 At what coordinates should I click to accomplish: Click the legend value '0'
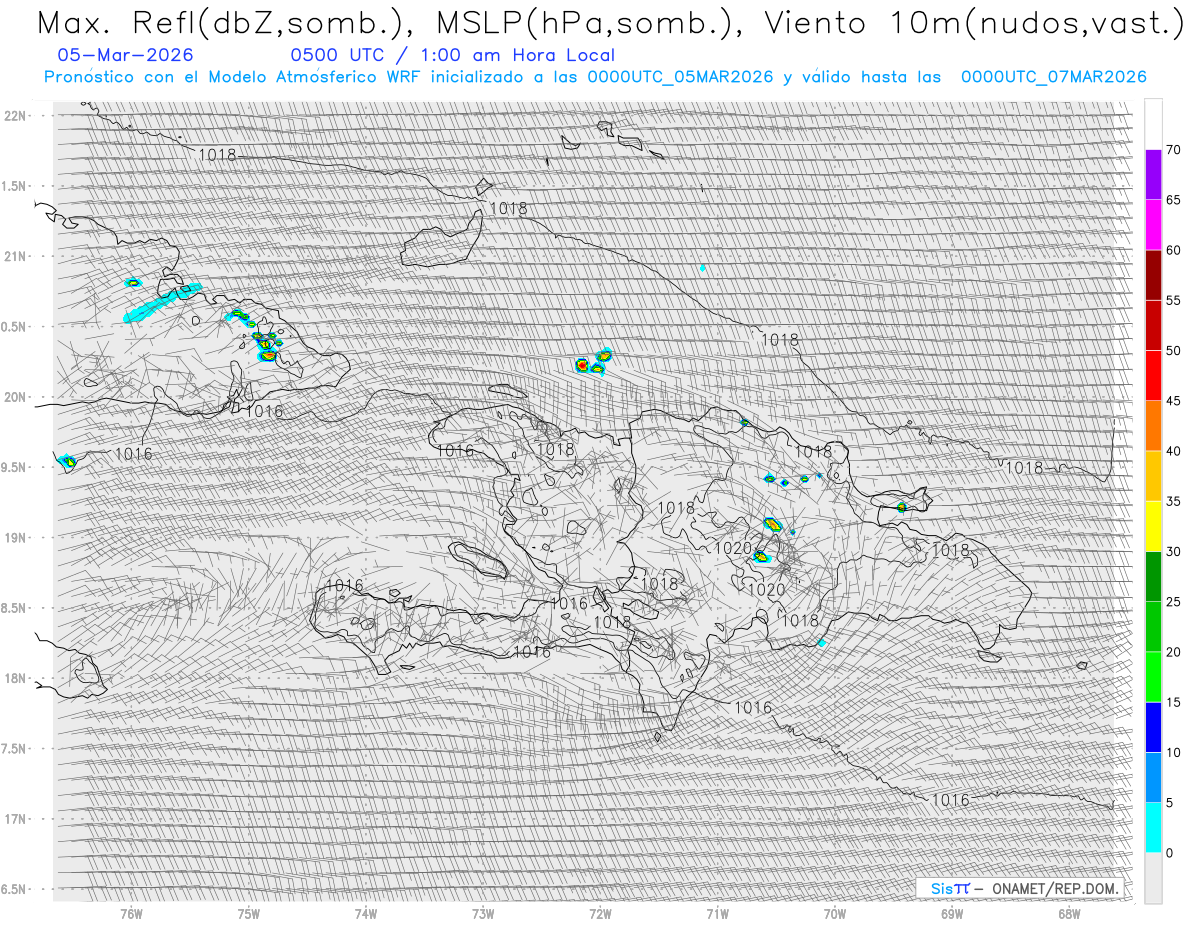1169,853
